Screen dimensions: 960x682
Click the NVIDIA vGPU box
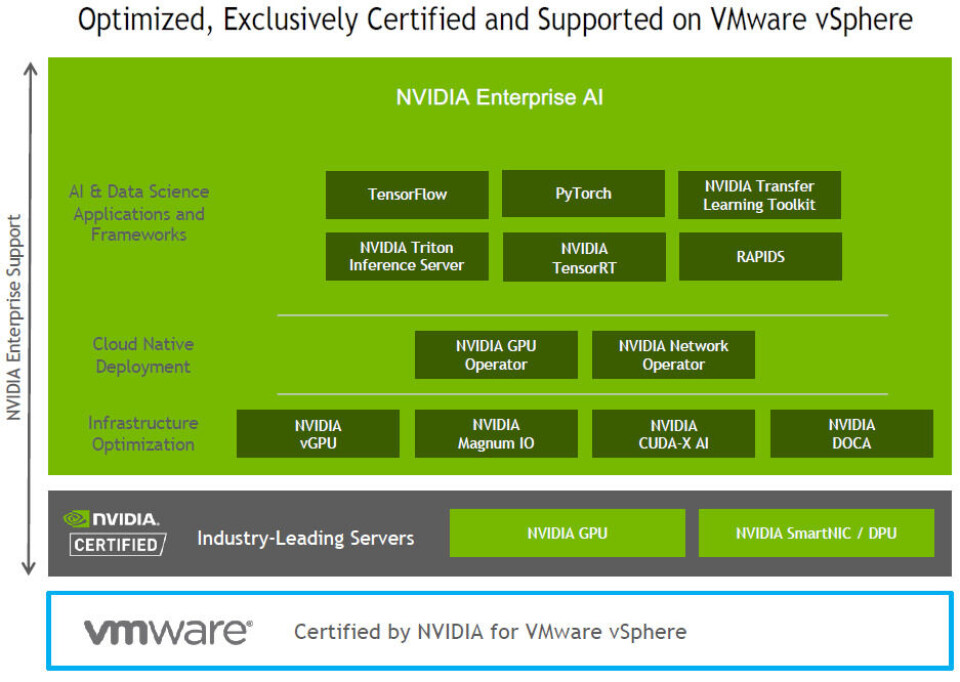pos(318,434)
